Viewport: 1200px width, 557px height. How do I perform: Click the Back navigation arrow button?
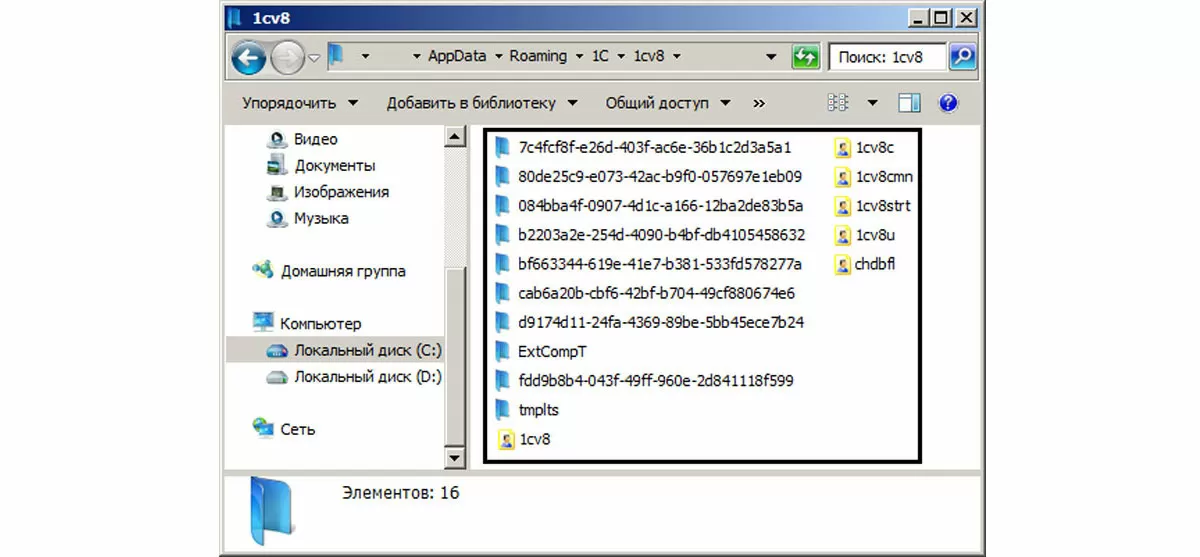click(x=249, y=57)
